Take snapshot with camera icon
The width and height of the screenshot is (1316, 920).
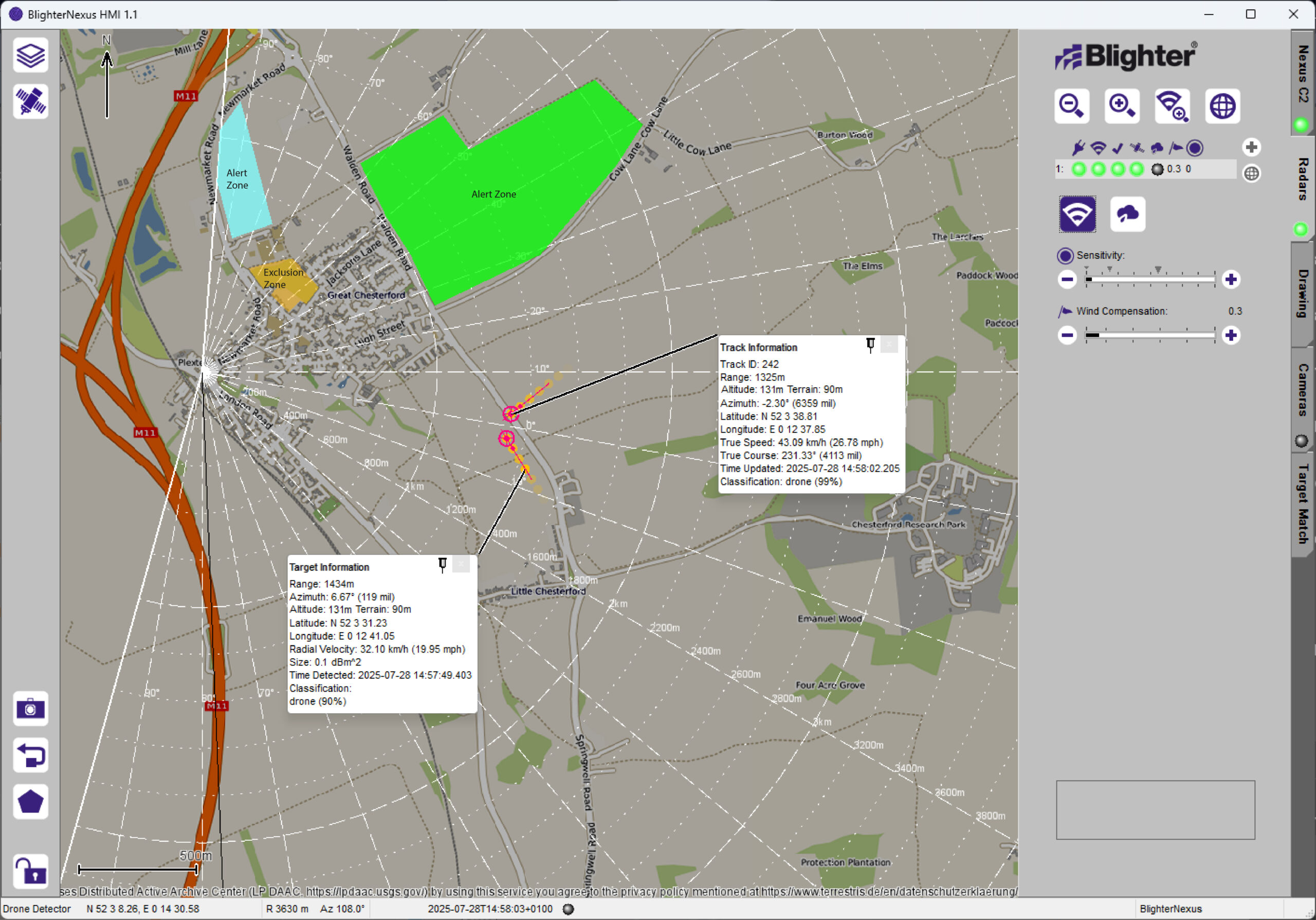coord(30,709)
